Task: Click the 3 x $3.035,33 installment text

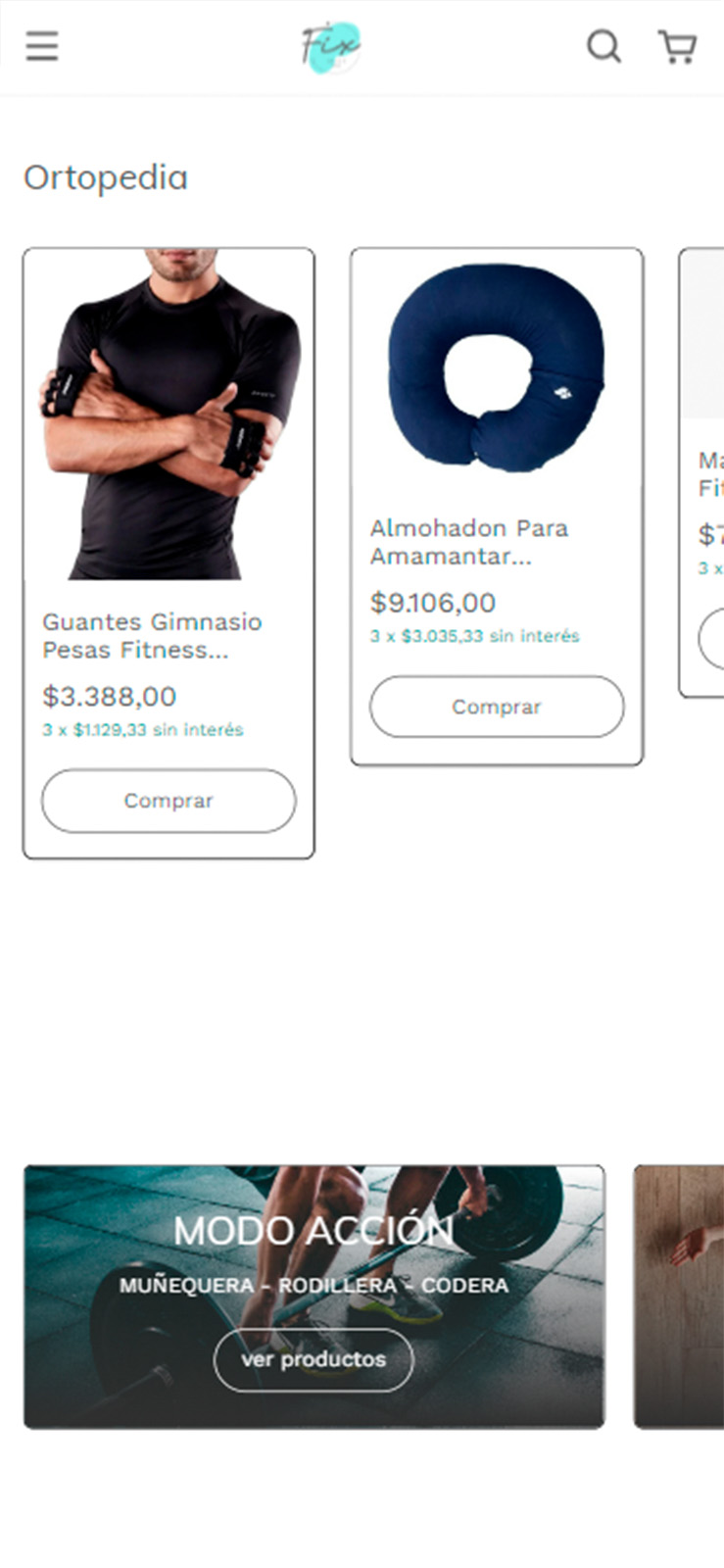Action: point(475,636)
